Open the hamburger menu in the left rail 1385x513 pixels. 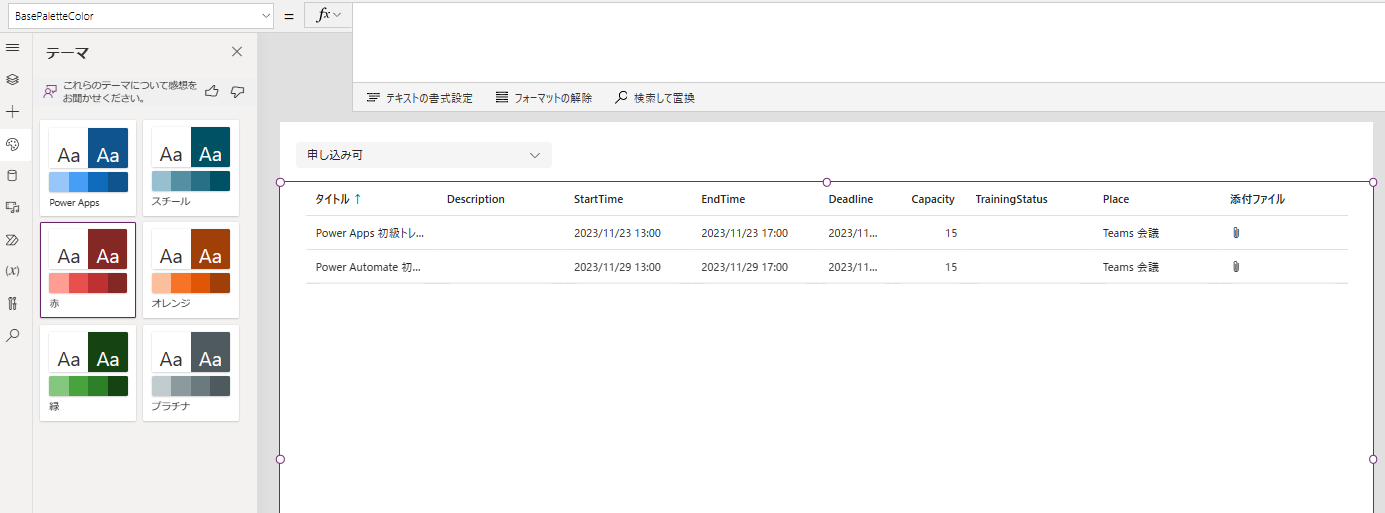(x=12, y=48)
